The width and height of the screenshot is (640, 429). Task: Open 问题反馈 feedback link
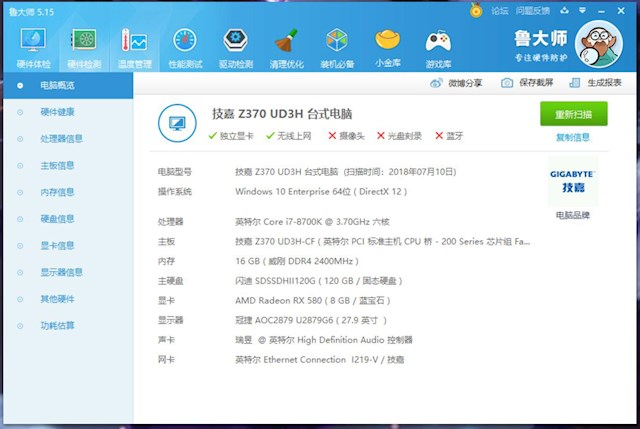pyautogui.click(x=533, y=11)
